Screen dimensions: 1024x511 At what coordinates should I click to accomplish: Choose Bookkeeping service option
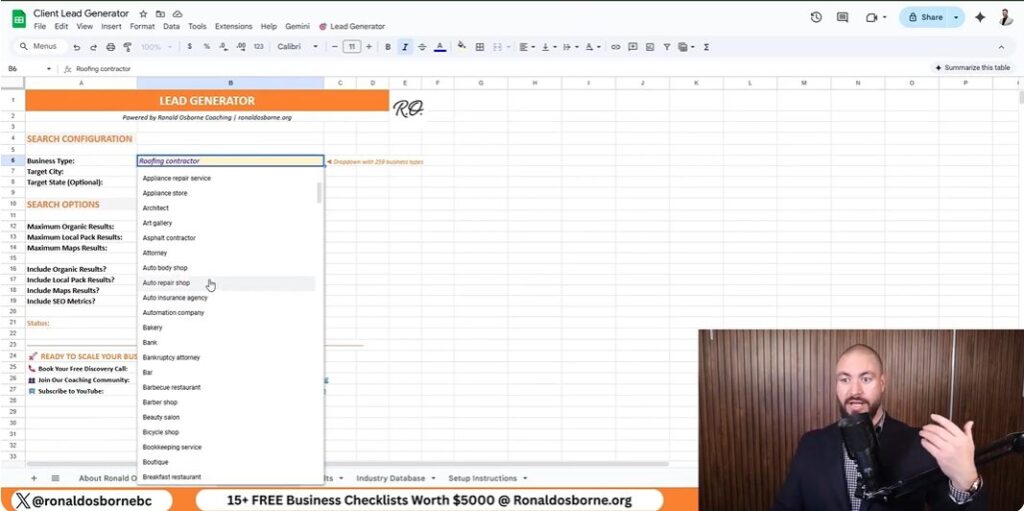(227, 448)
